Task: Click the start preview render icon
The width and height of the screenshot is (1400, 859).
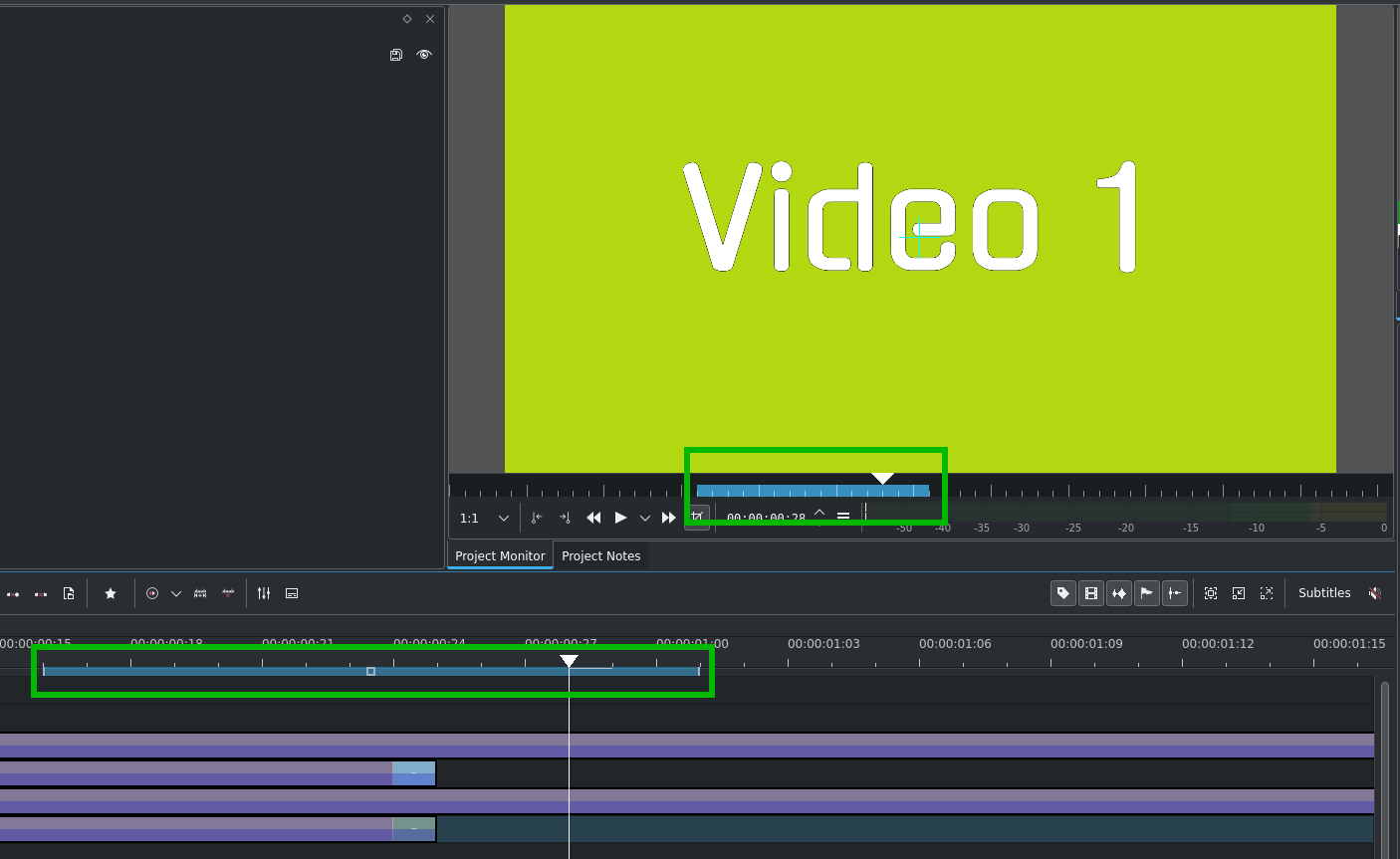Action: (x=152, y=593)
